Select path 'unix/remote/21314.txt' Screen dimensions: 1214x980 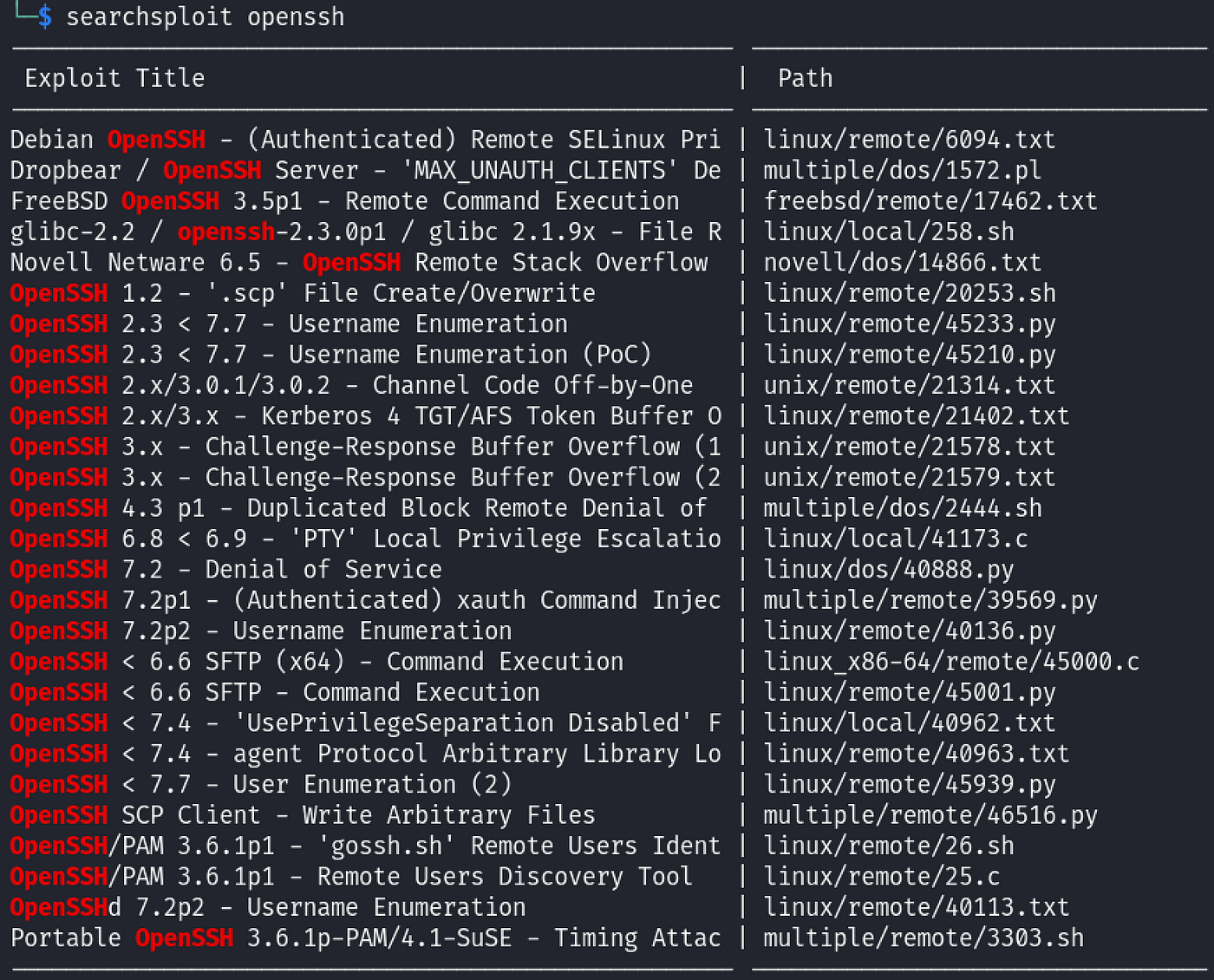(909, 385)
